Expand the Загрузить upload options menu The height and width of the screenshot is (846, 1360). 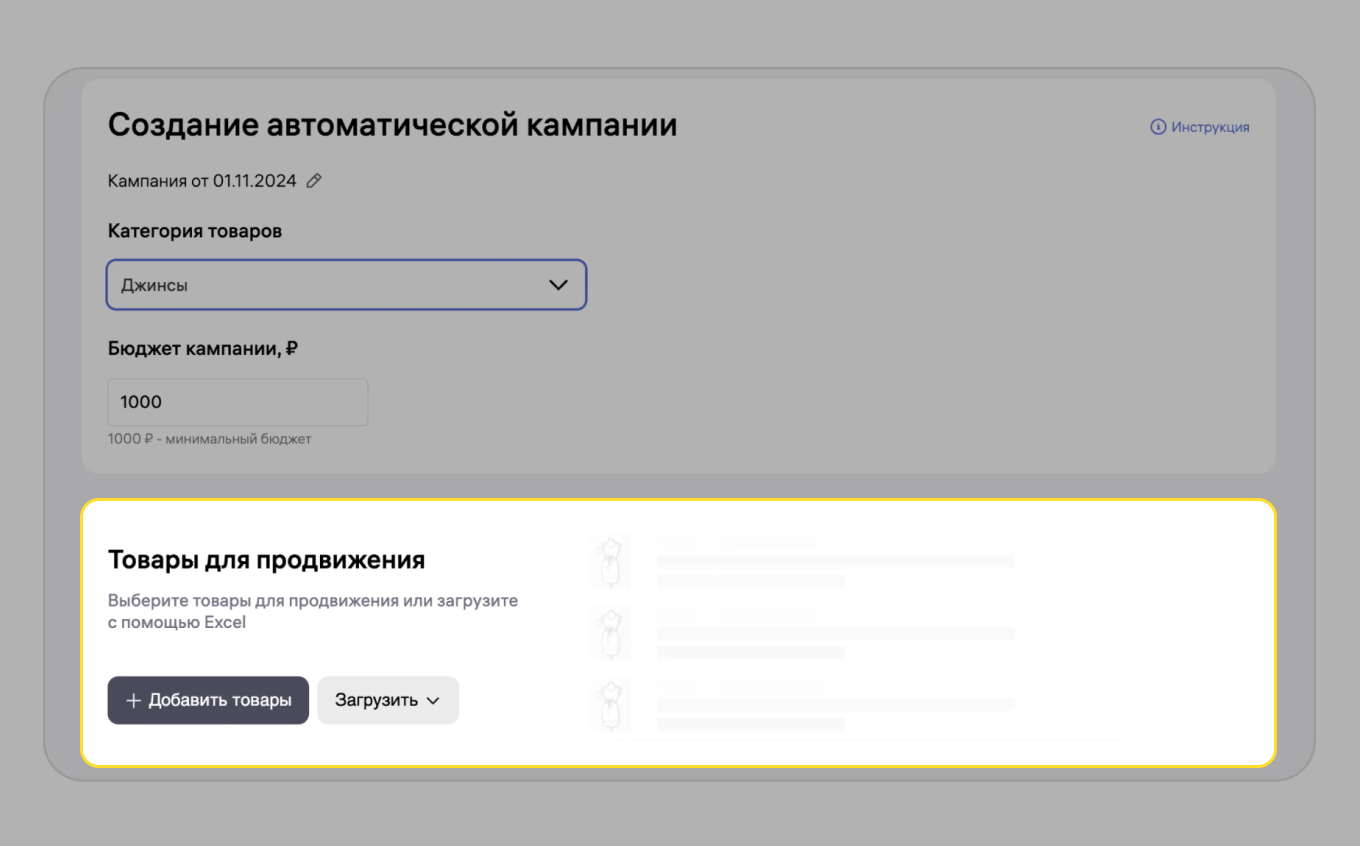[x=388, y=700]
